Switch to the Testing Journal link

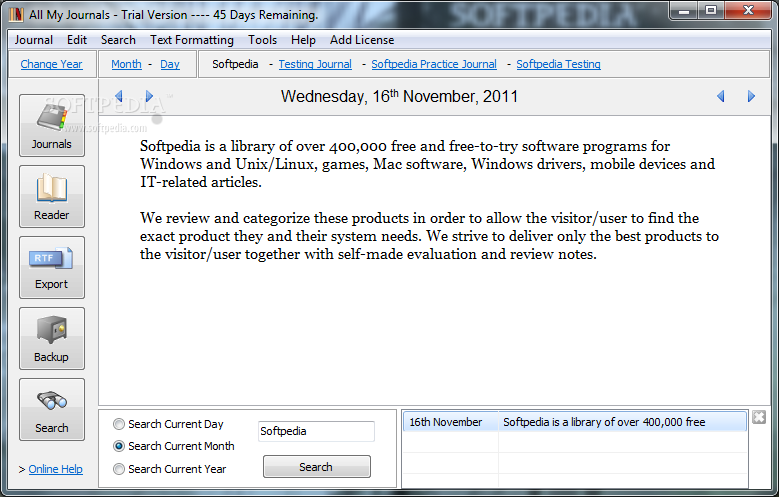coord(315,64)
